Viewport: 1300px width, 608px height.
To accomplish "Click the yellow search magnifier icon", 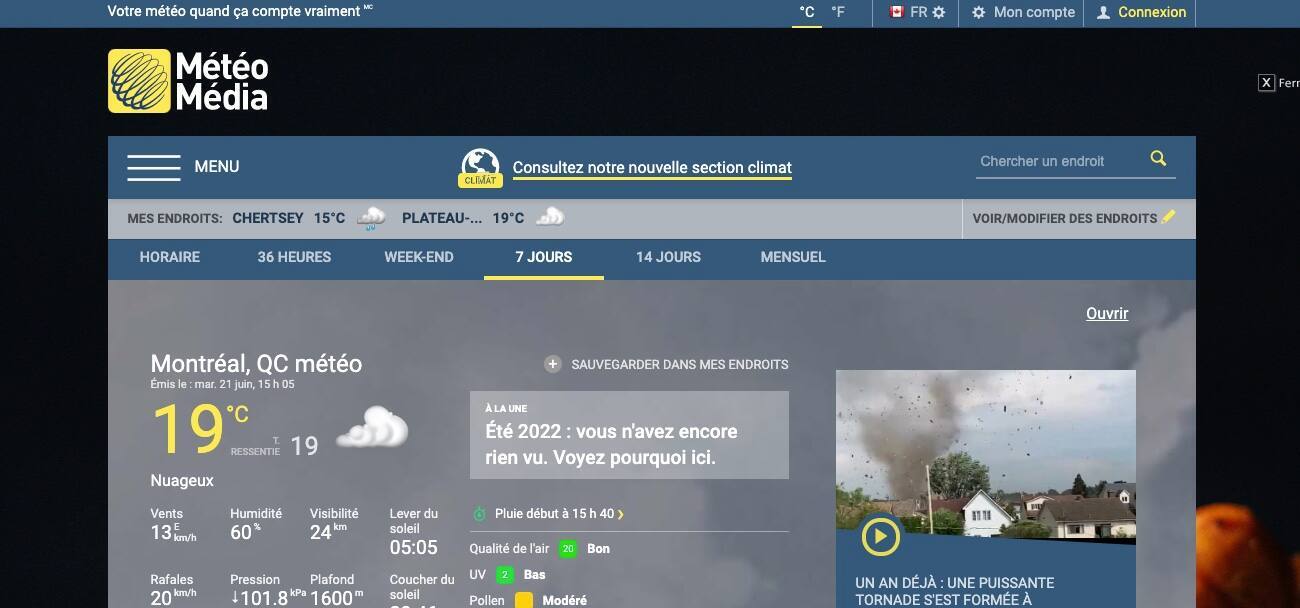I will pos(1158,159).
